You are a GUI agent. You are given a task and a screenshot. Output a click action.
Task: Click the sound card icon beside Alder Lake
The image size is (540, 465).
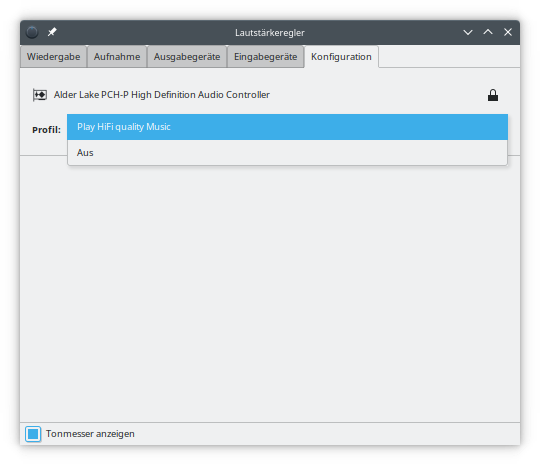coord(40,95)
